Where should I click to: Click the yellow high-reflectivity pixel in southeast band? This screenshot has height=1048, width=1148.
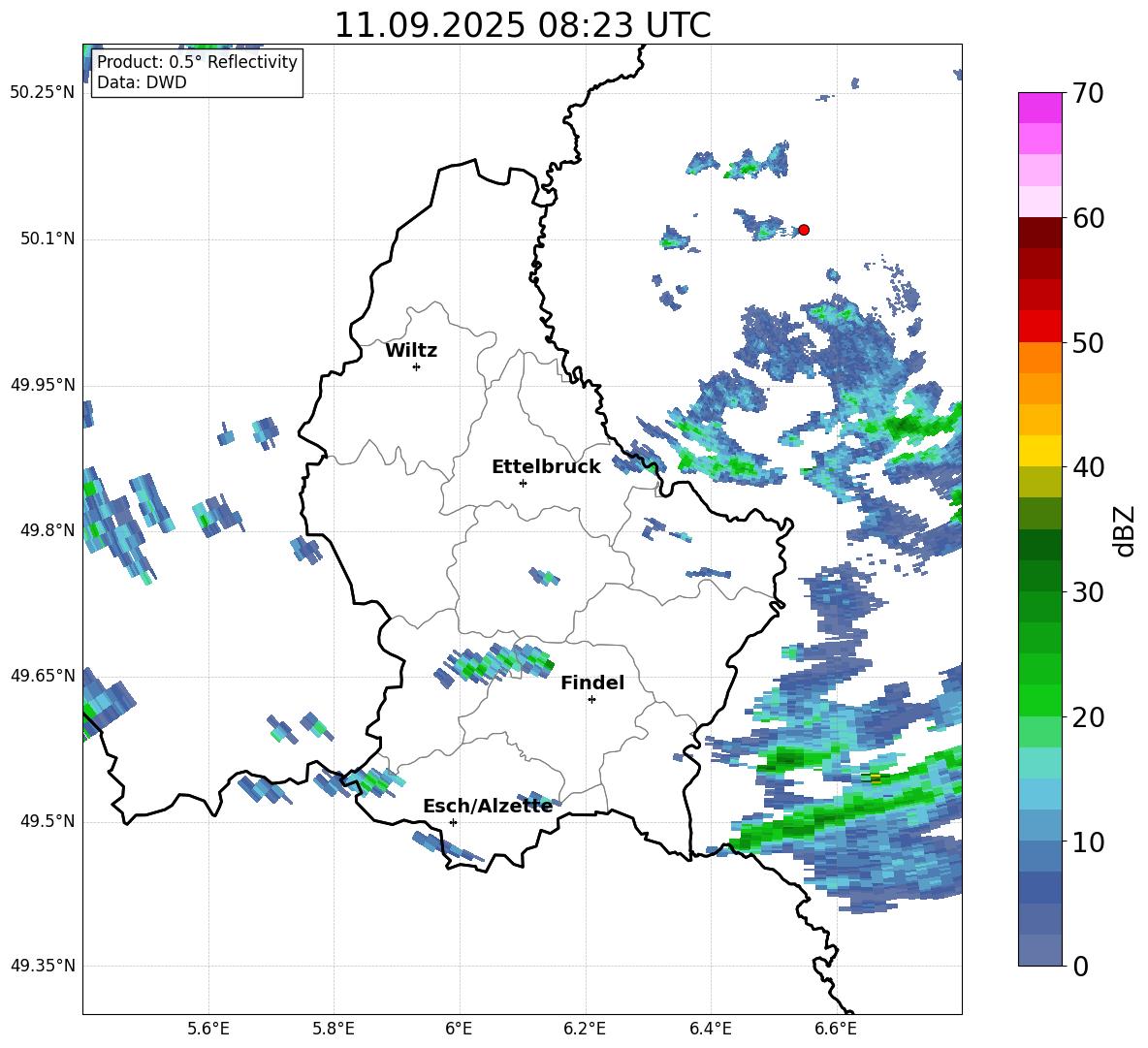click(876, 778)
